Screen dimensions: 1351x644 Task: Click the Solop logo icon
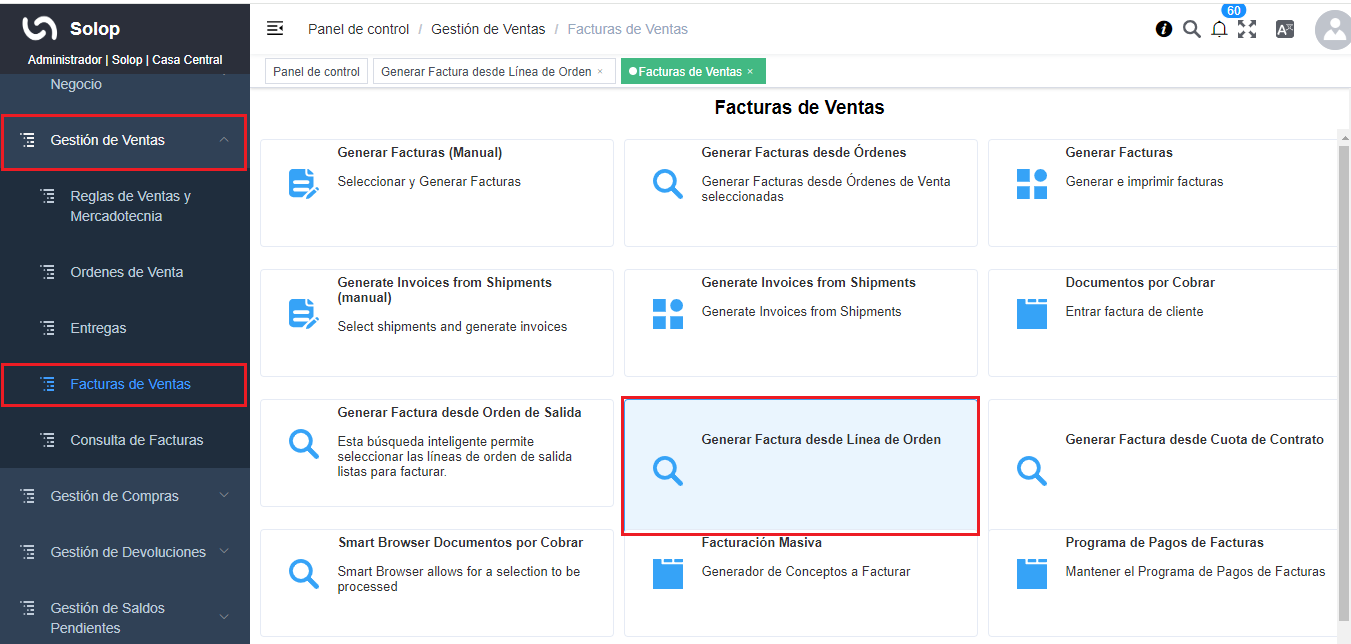click(40, 29)
